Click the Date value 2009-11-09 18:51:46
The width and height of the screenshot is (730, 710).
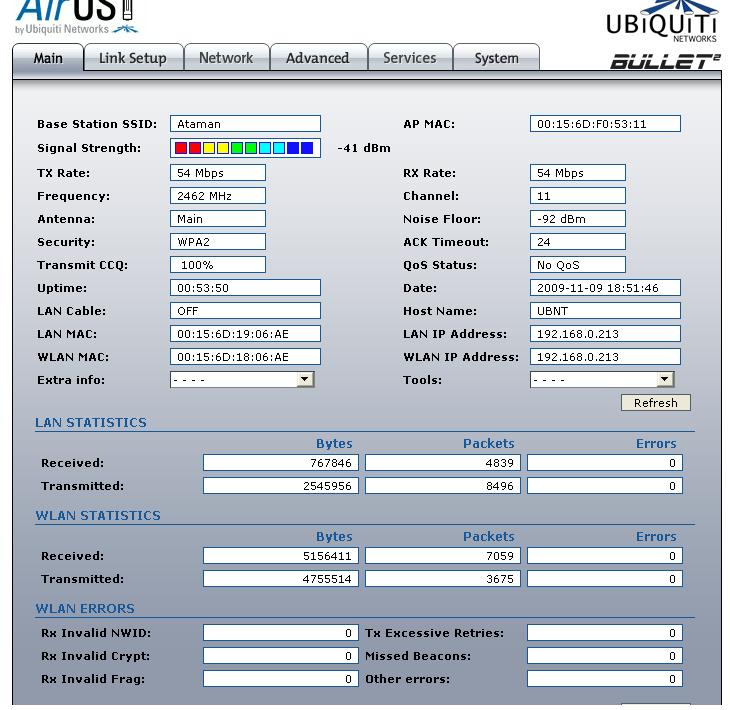[x=605, y=288]
